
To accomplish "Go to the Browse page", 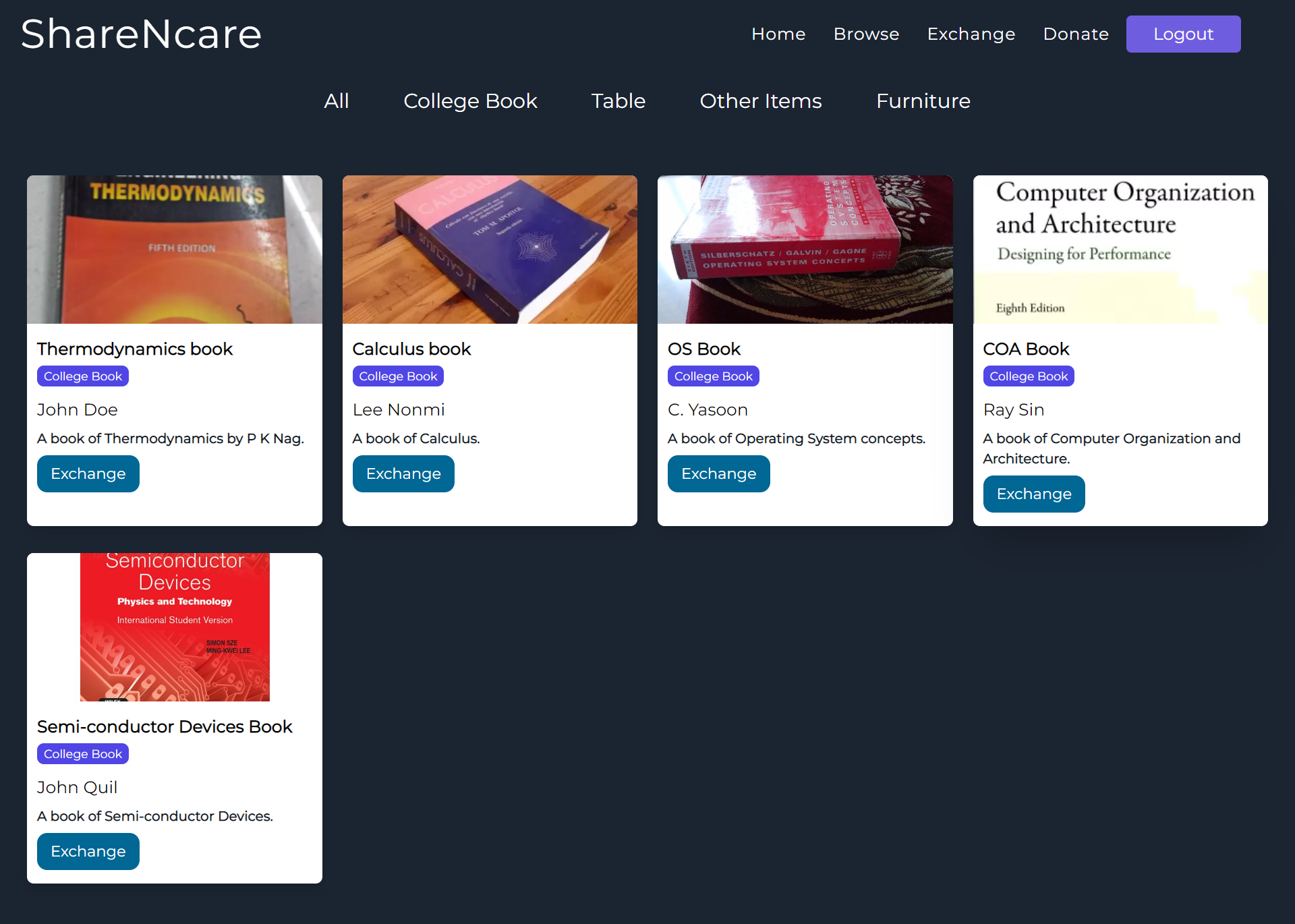I will point(866,34).
